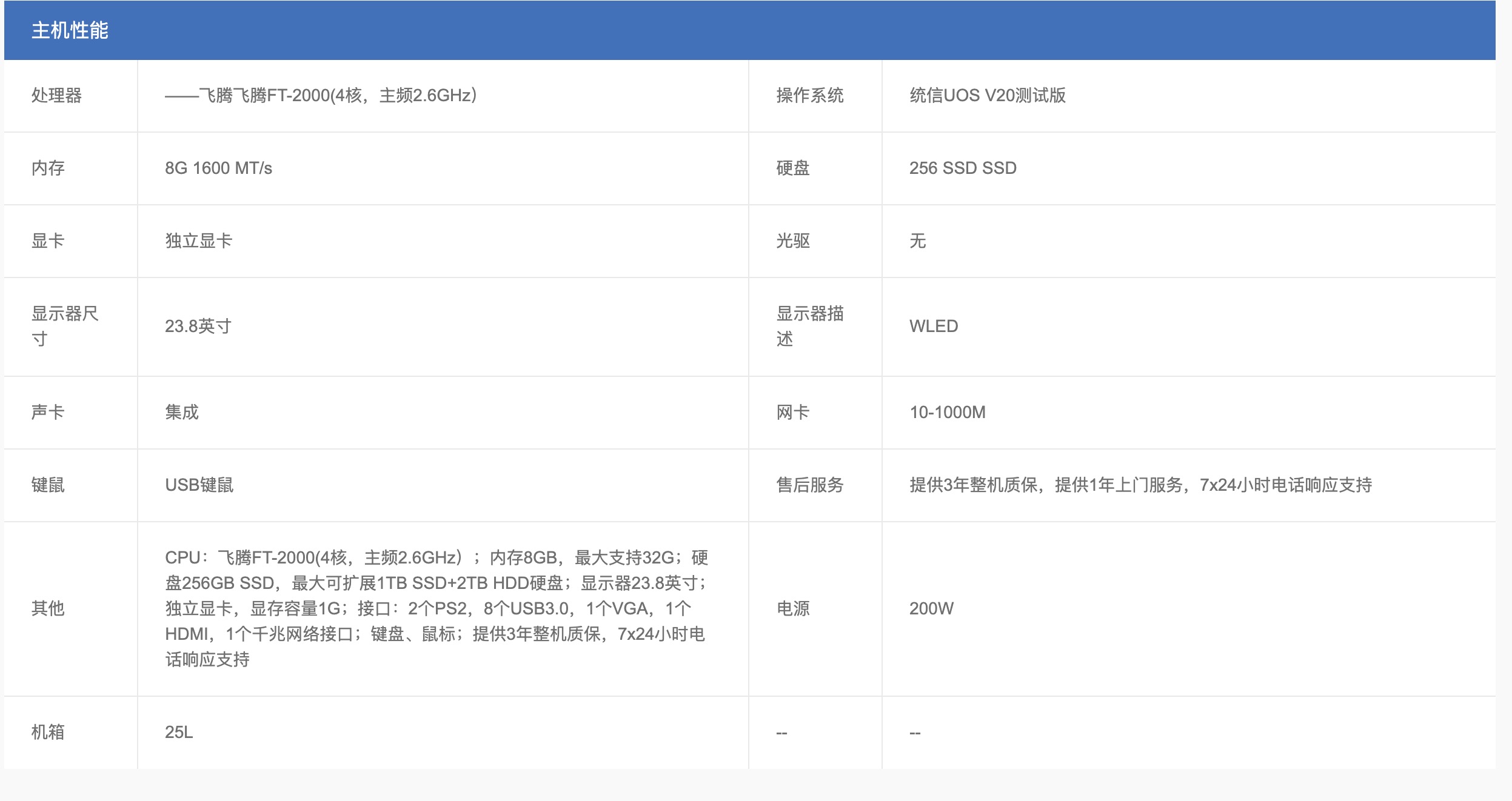This screenshot has height=801, width=1512.
Task: Select the 硬盘 label cell
Action: [791, 168]
